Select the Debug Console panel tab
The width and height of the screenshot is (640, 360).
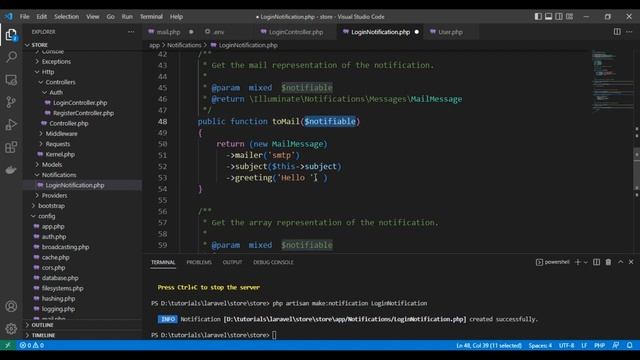coord(273,262)
